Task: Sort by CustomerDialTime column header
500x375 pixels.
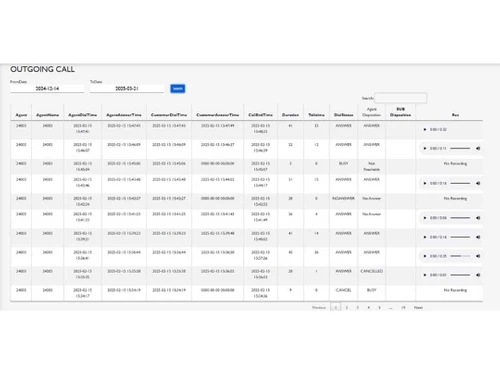Action: pyautogui.click(x=169, y=115)
